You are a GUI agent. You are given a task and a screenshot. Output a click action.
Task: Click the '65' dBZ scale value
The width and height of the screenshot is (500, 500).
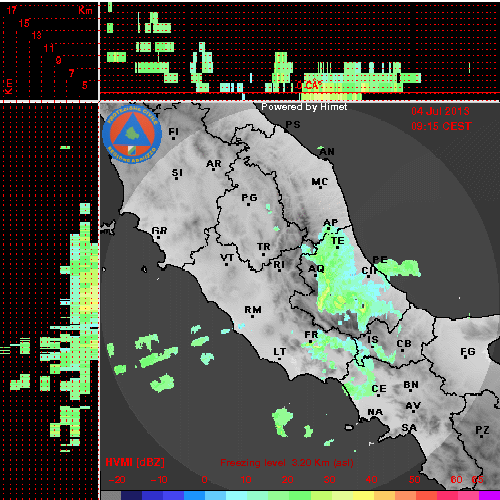pyautogui.click(x=477, y=480)
